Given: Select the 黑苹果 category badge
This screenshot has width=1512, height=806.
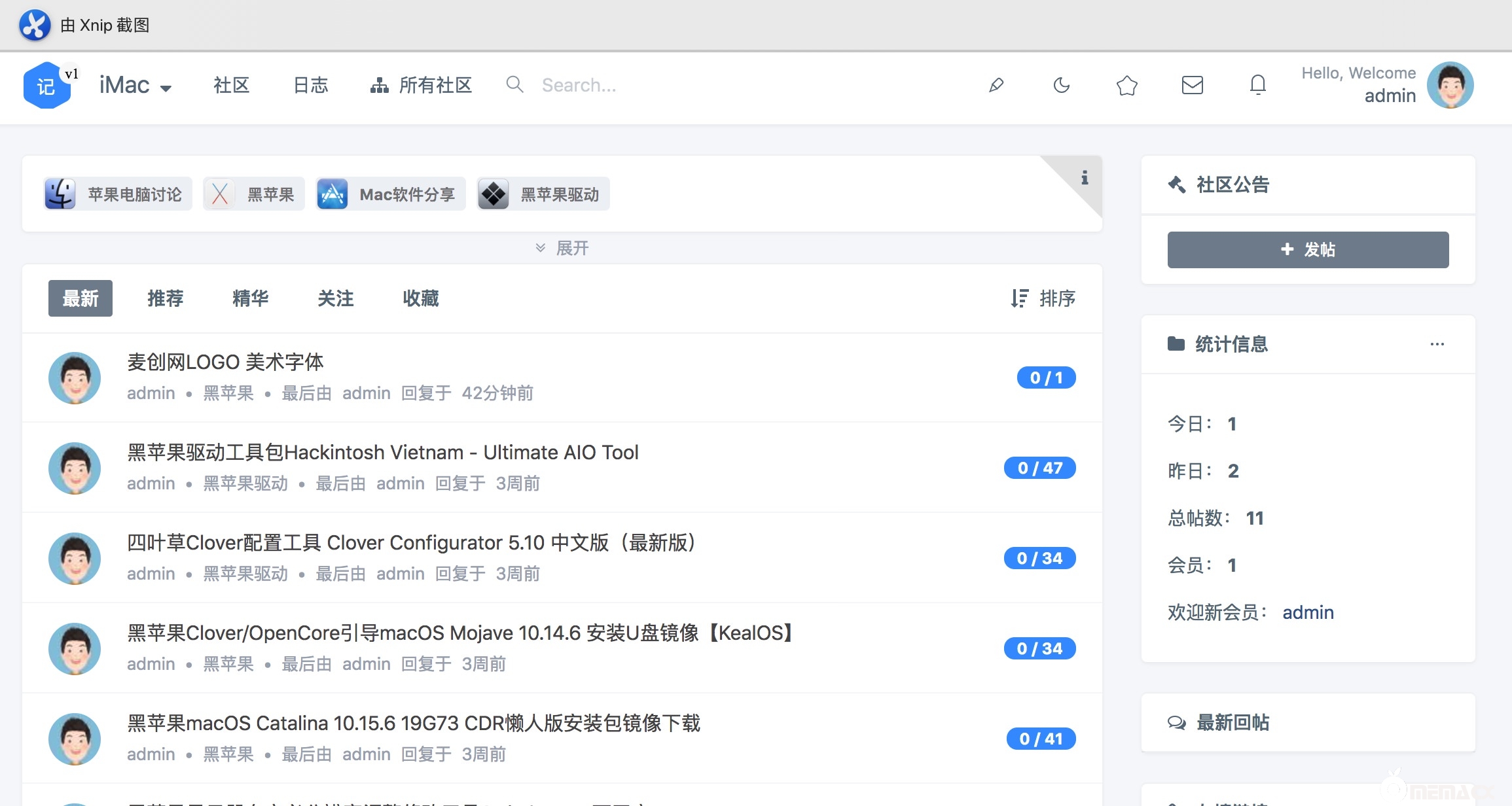Looking at the screenshot, I should coord(254,194).
